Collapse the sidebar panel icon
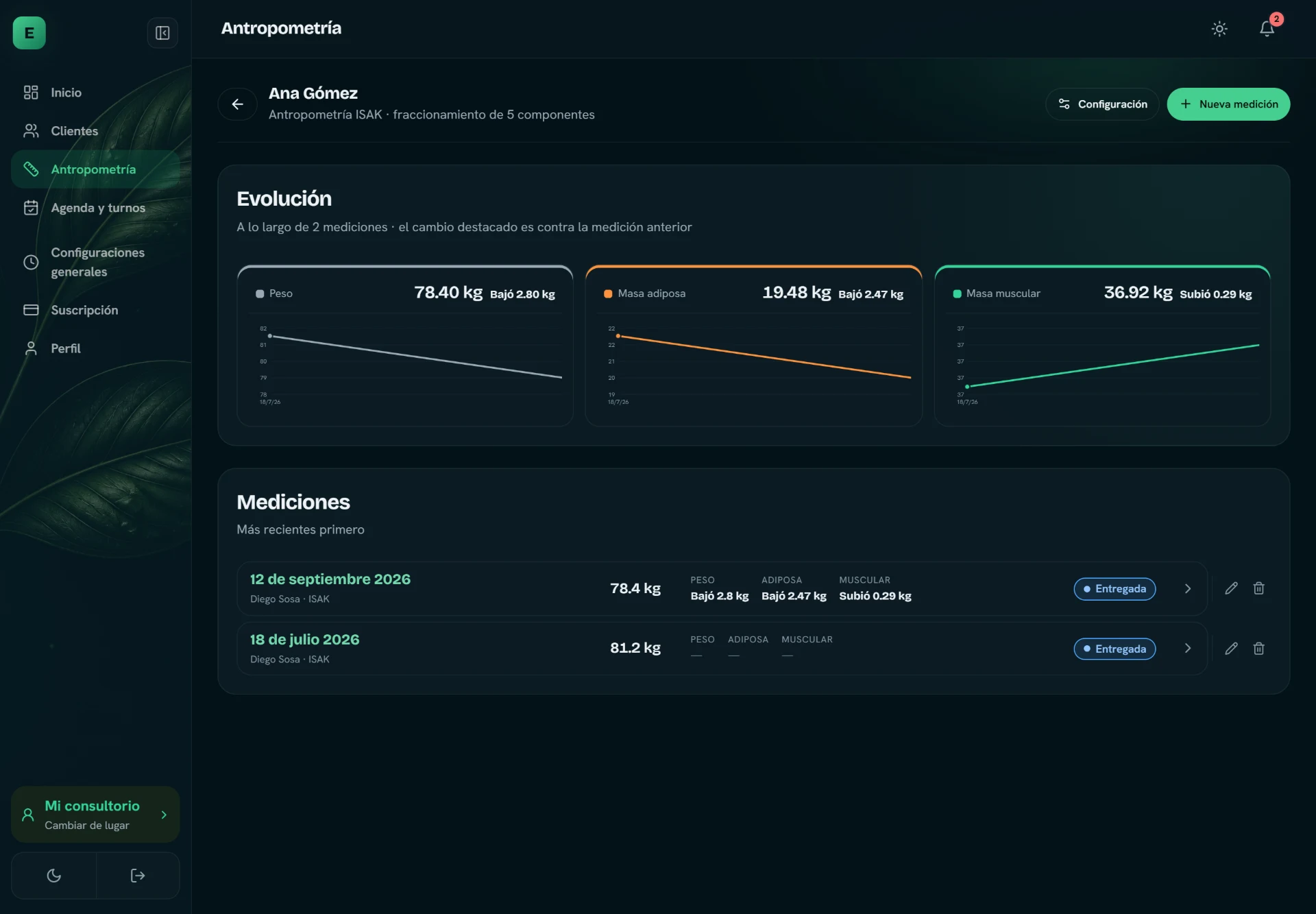The width and height of the screenshot is (1316, 914). coord(162,33)
